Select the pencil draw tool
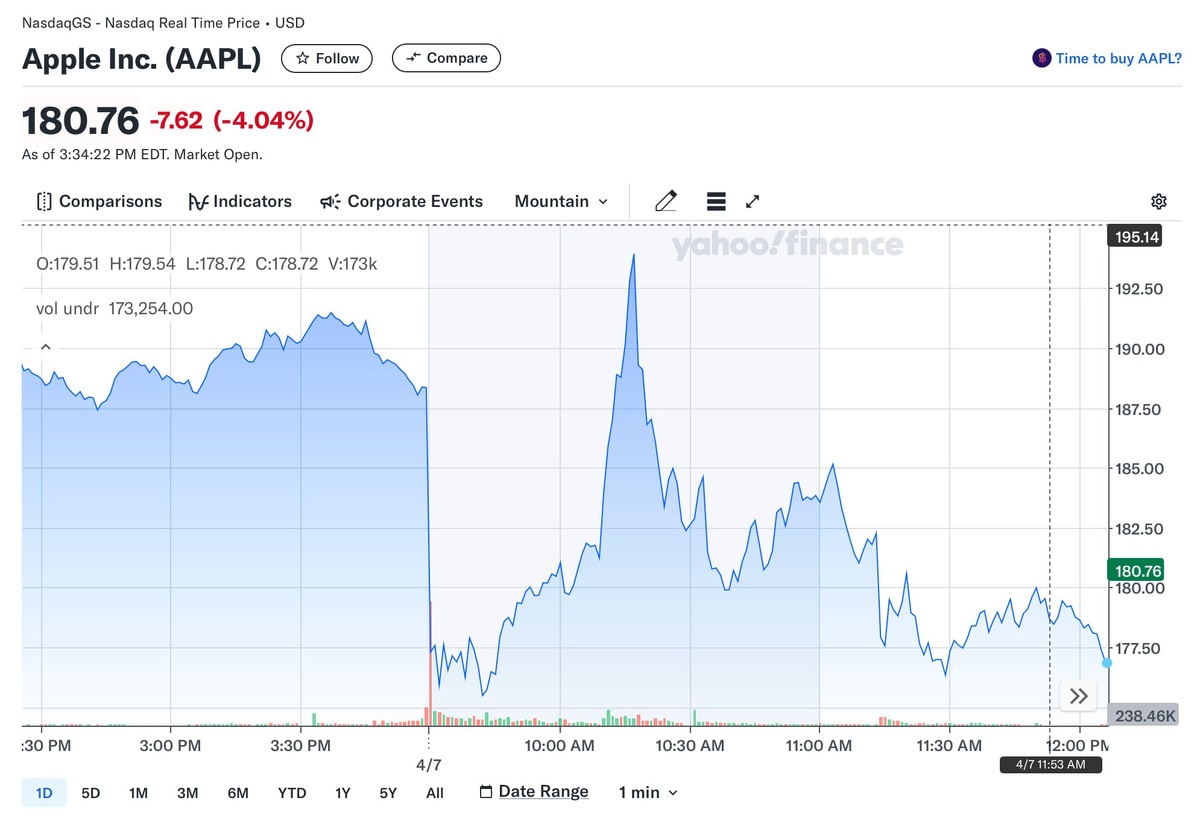Screen dimensions: 1200x824 (x=666, y=201)
